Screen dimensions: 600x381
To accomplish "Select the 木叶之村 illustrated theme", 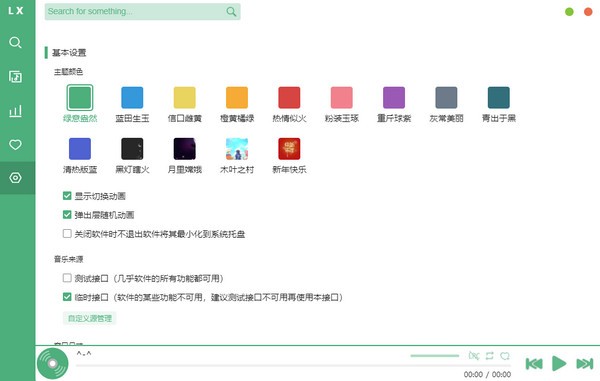I will tap(237, 149).
